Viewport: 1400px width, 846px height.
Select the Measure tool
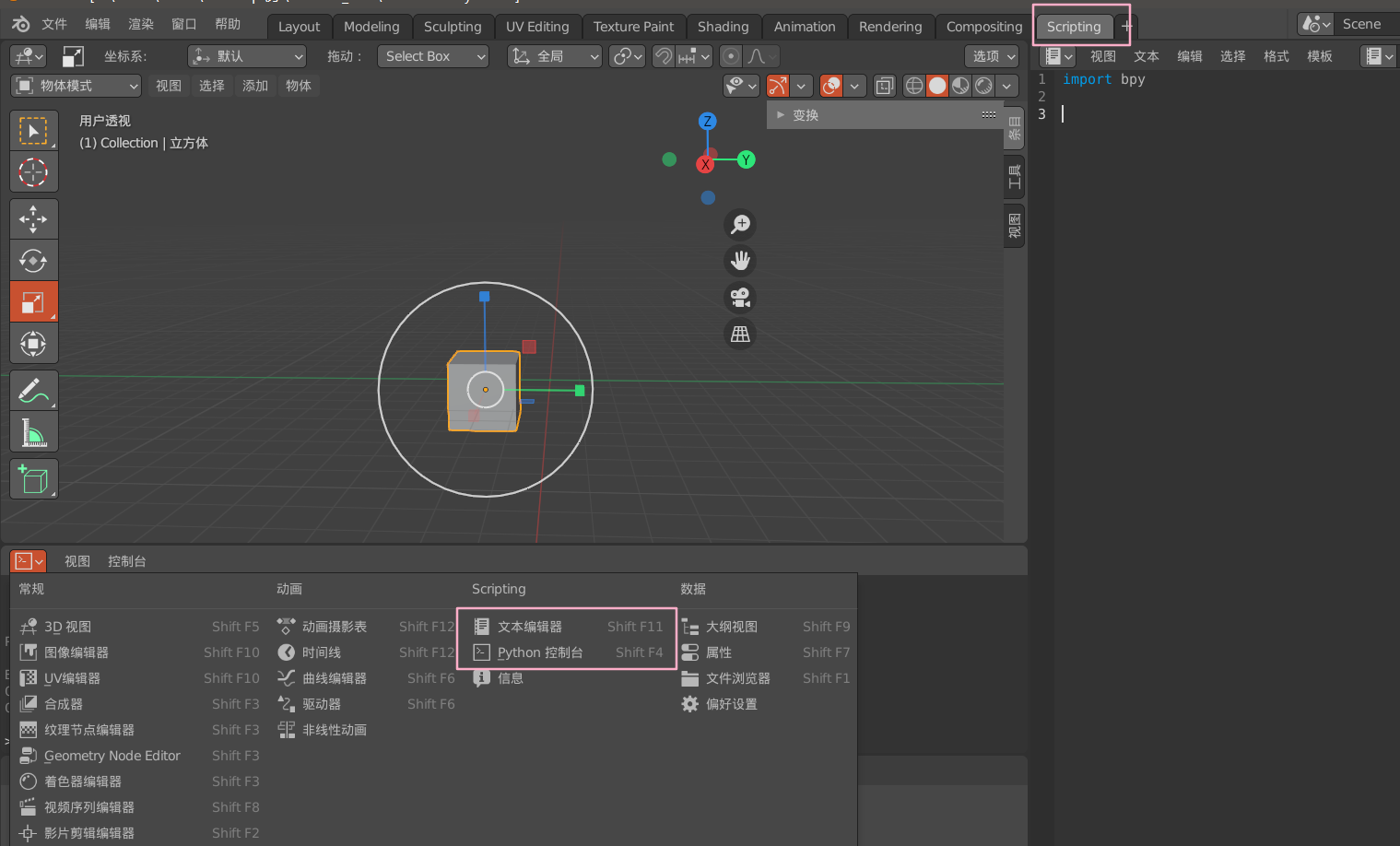pos(34,431)
